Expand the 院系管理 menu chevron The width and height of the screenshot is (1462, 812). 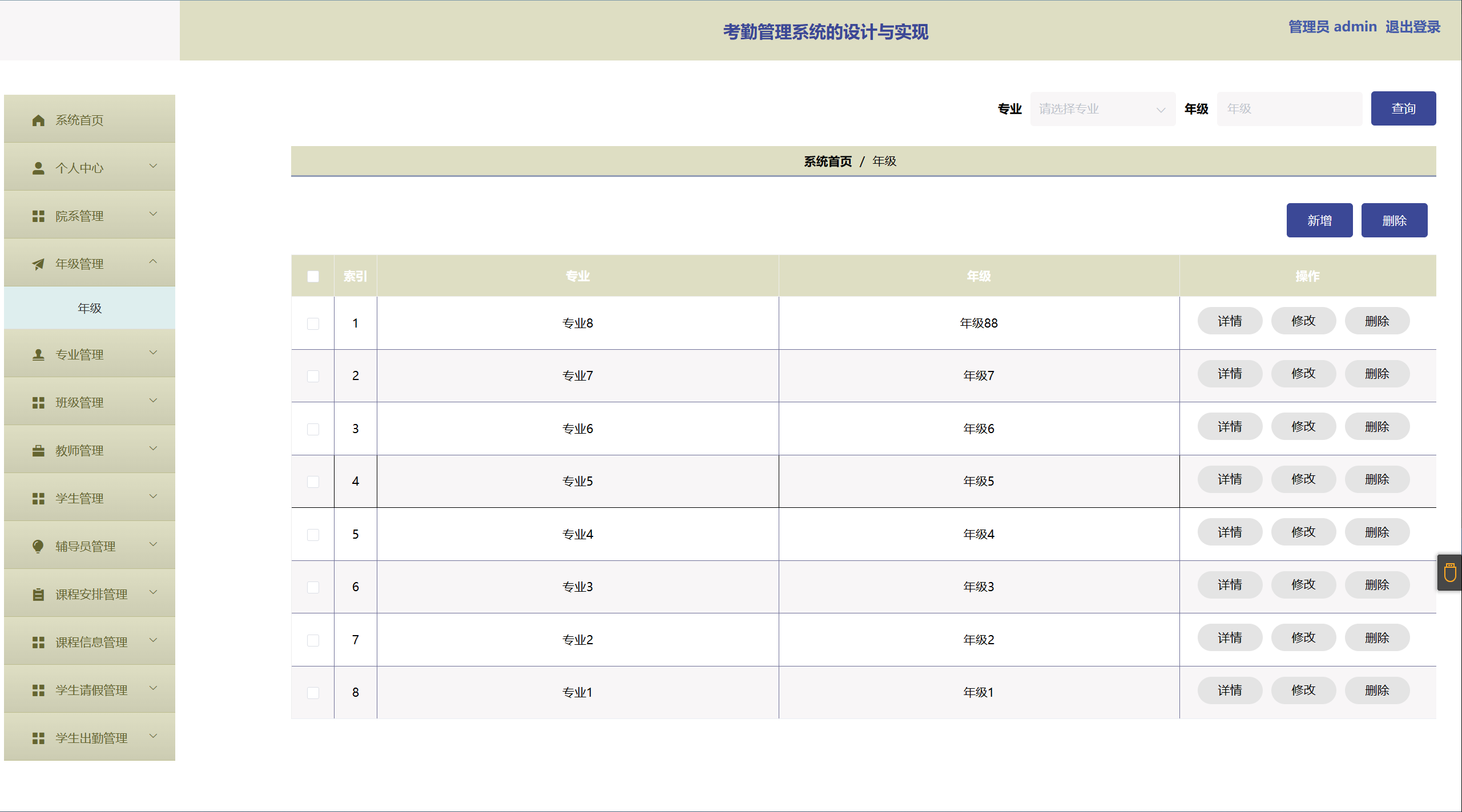(x=153, y=215)
